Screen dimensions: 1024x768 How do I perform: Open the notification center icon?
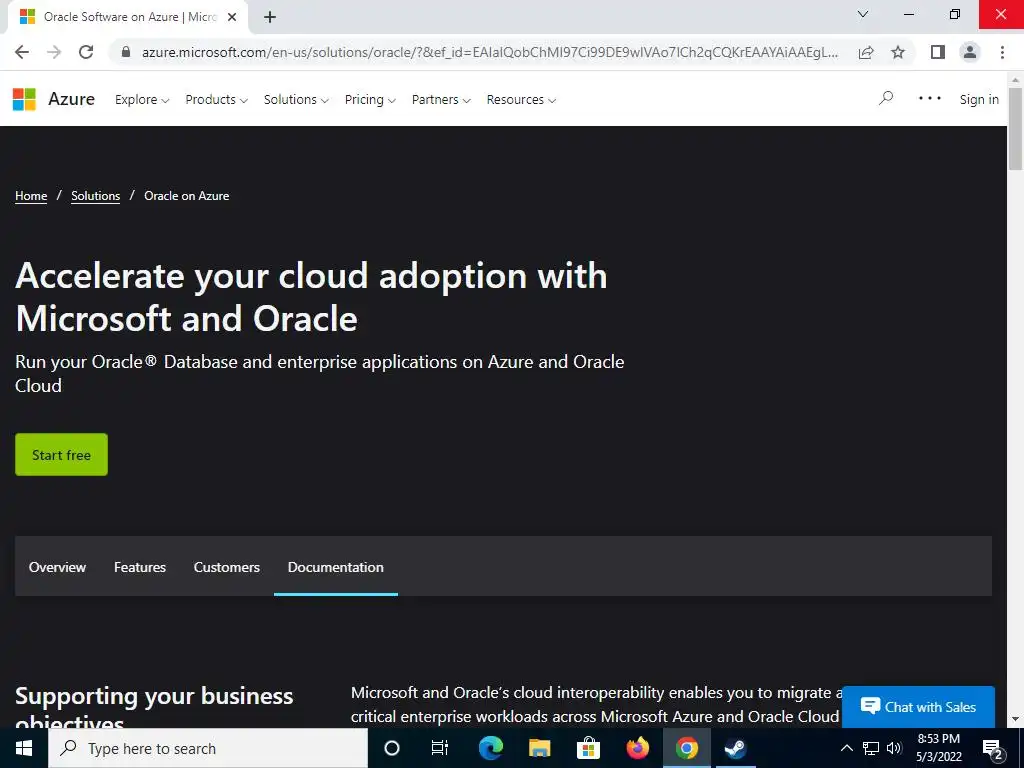tap(993, 749)
